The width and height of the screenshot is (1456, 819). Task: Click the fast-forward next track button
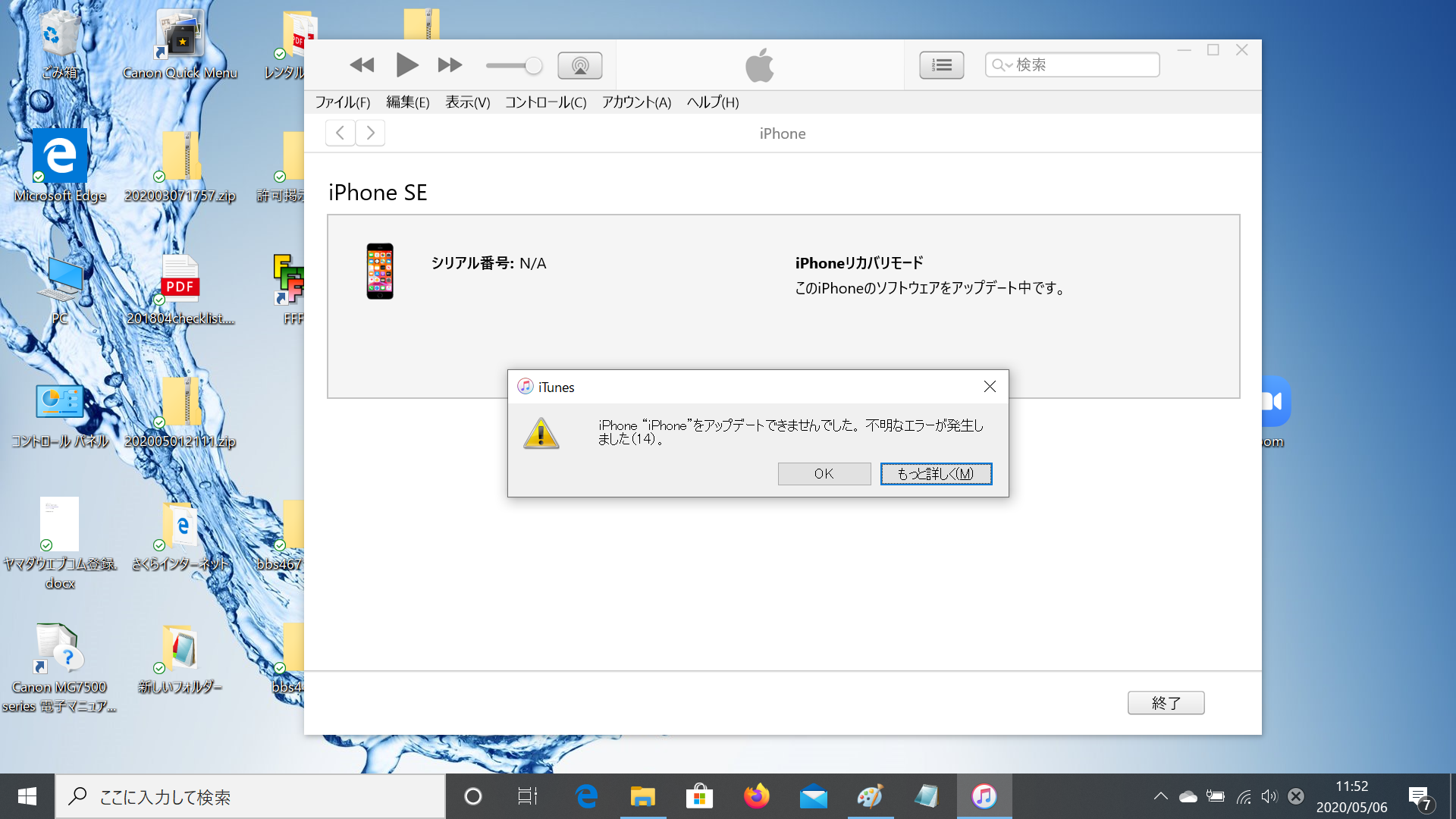point(450,65)
